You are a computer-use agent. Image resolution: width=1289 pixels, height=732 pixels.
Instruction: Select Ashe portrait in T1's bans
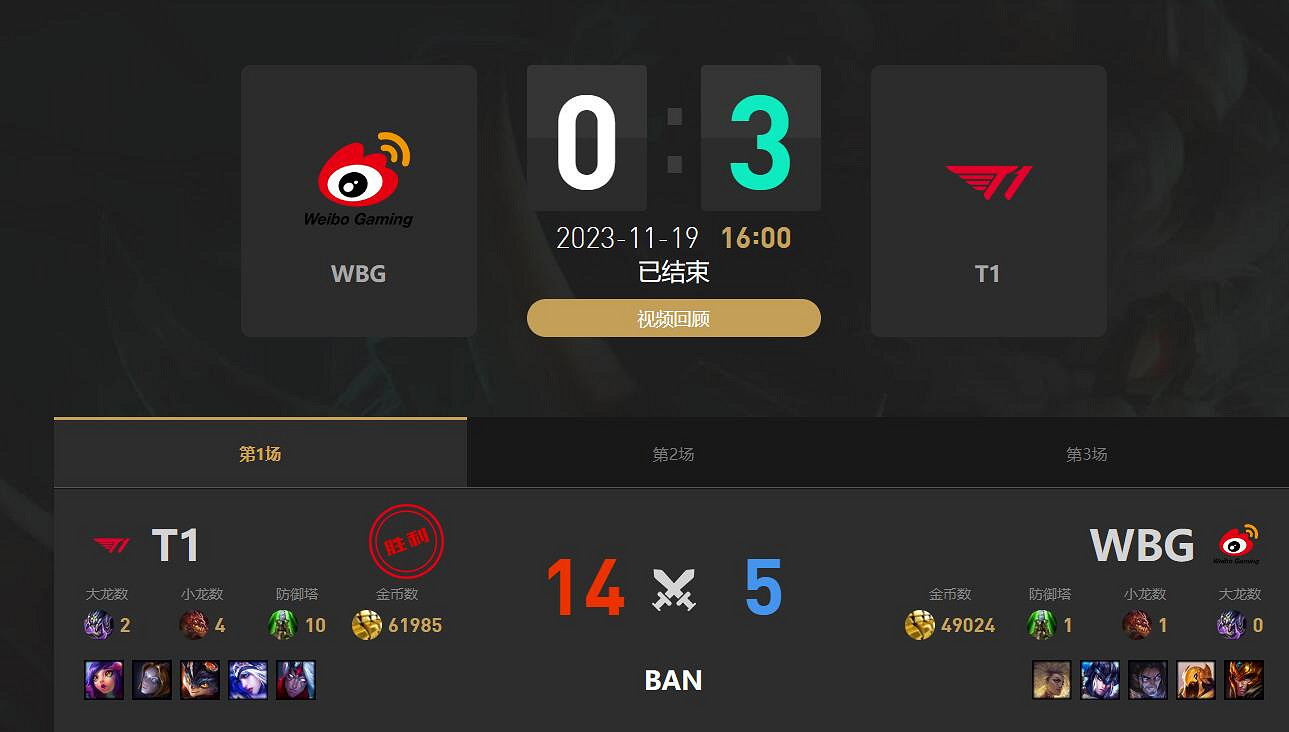pyautogui.click(x=248, y=680)
